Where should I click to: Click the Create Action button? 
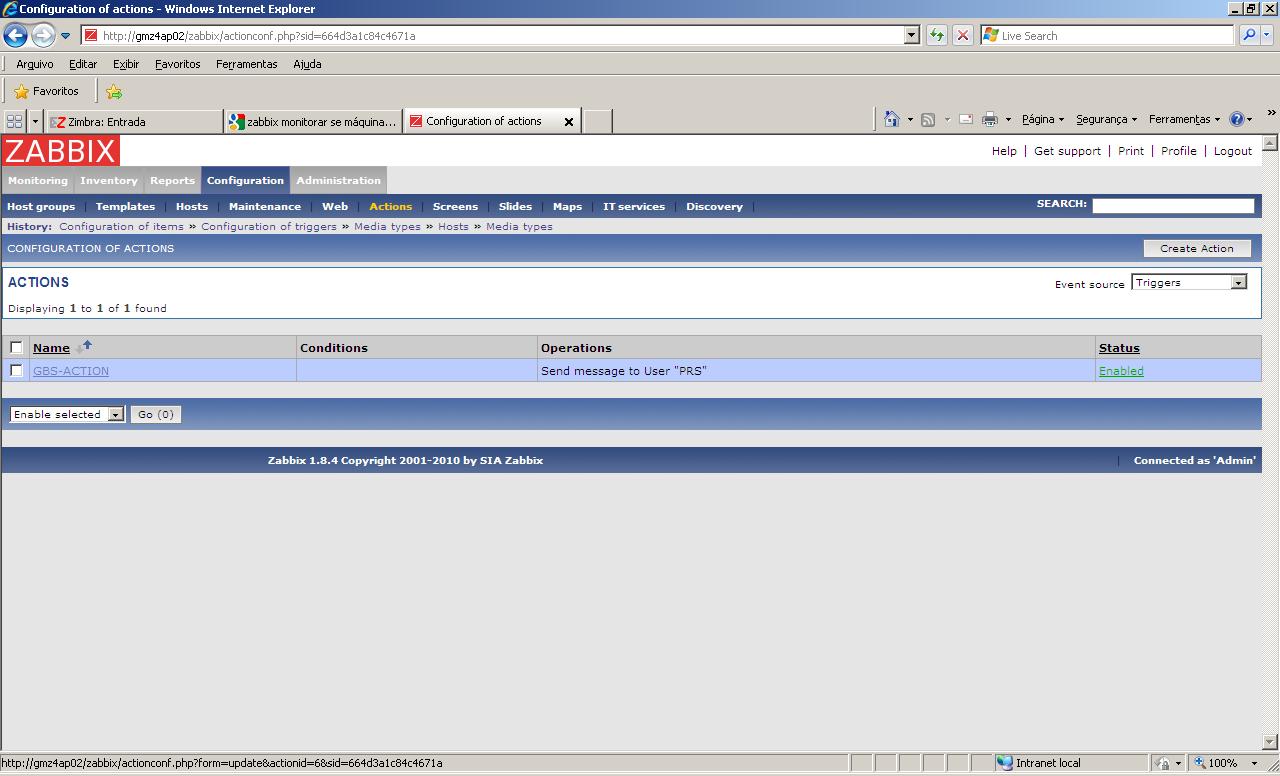1197,248
